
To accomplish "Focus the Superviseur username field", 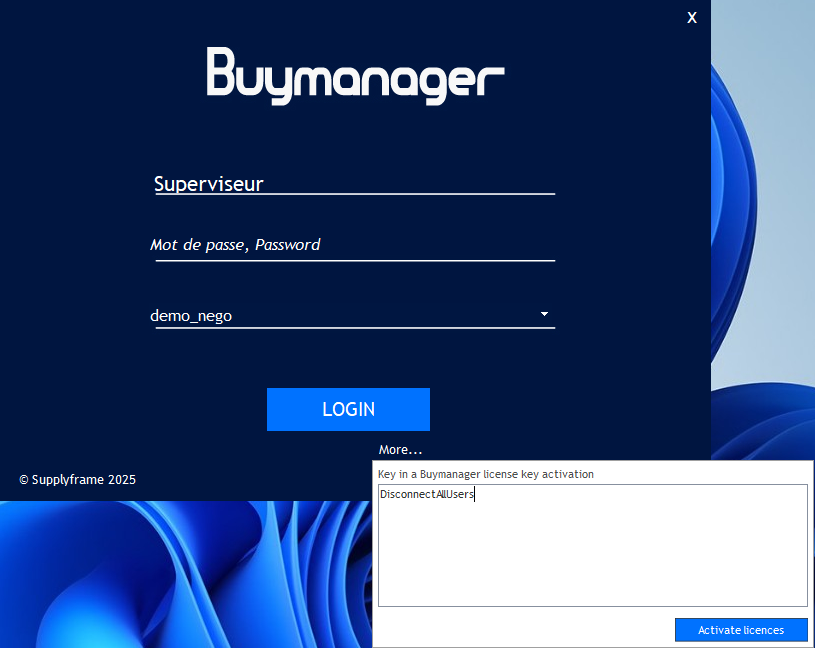I will pyautogui.click(x=354, y=183).
